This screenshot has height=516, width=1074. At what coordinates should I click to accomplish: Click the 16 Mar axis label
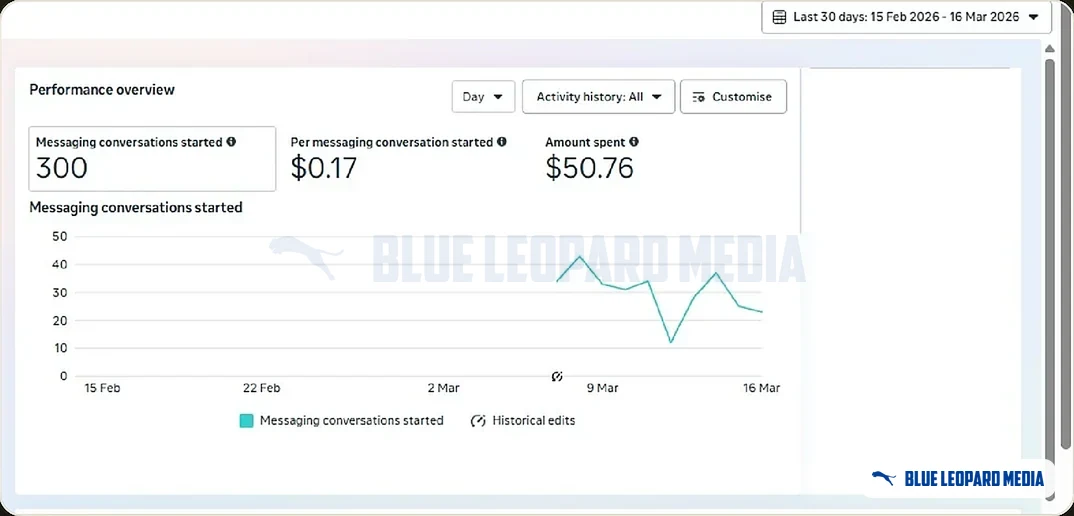coord(762,388)
